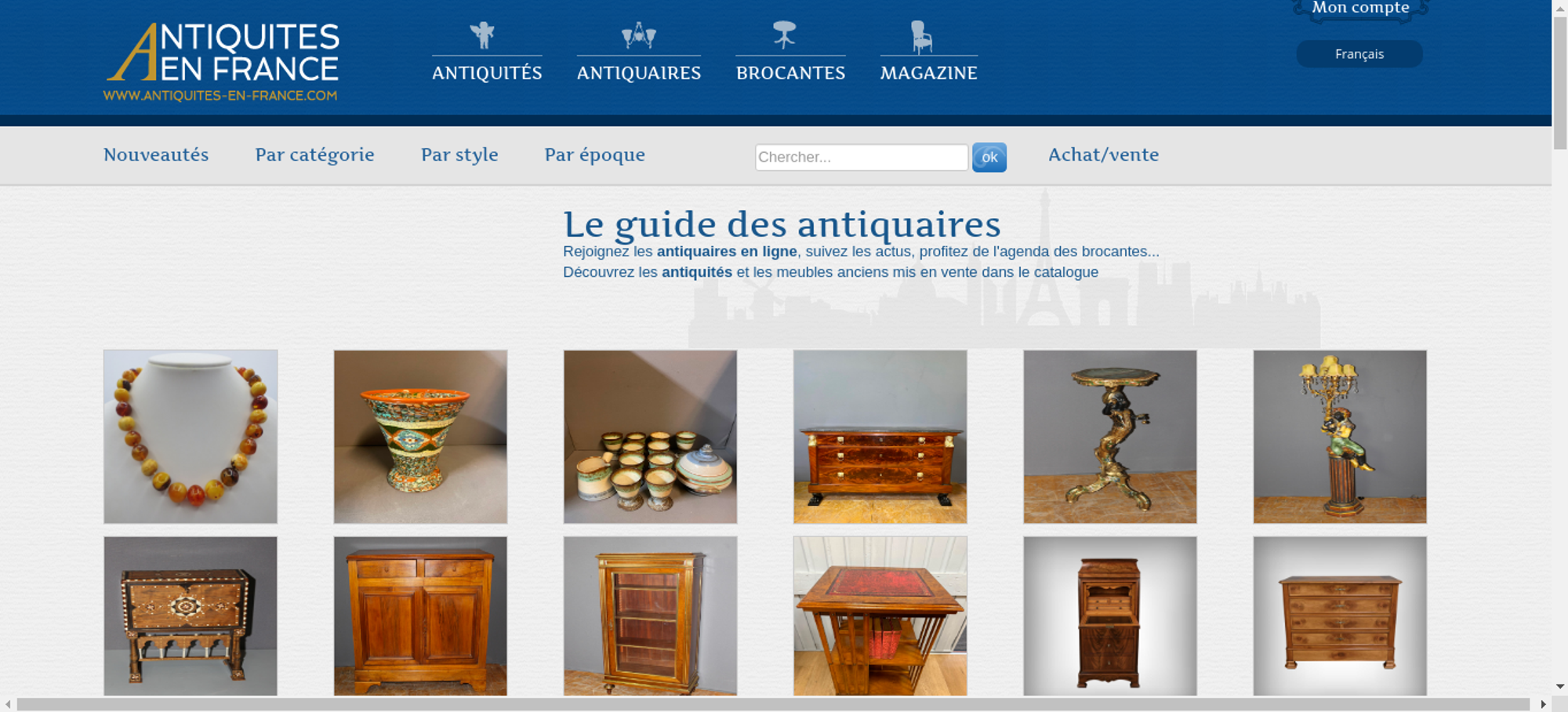Open Mon compte link
1568x712 pixels.
click(x=1361, y=9)
